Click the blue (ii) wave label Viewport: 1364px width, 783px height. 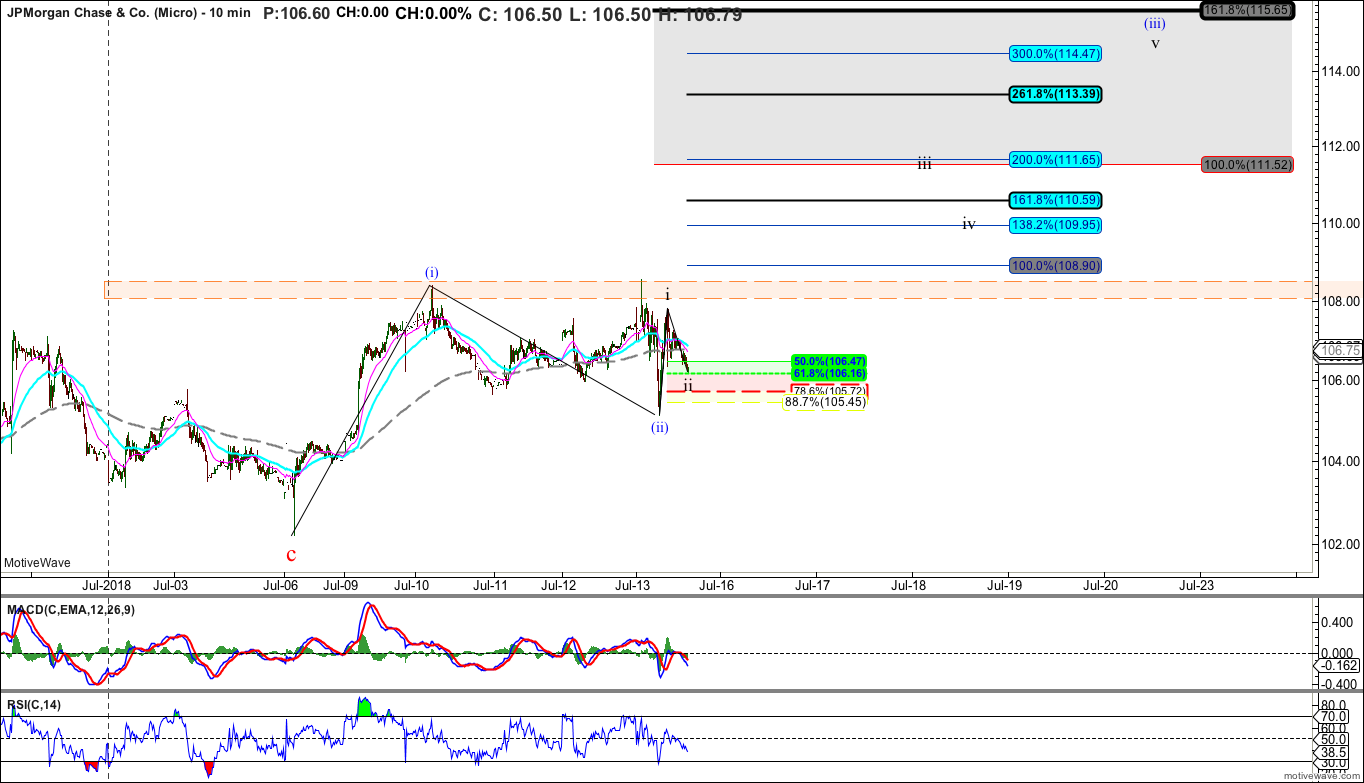click(659, 428)
